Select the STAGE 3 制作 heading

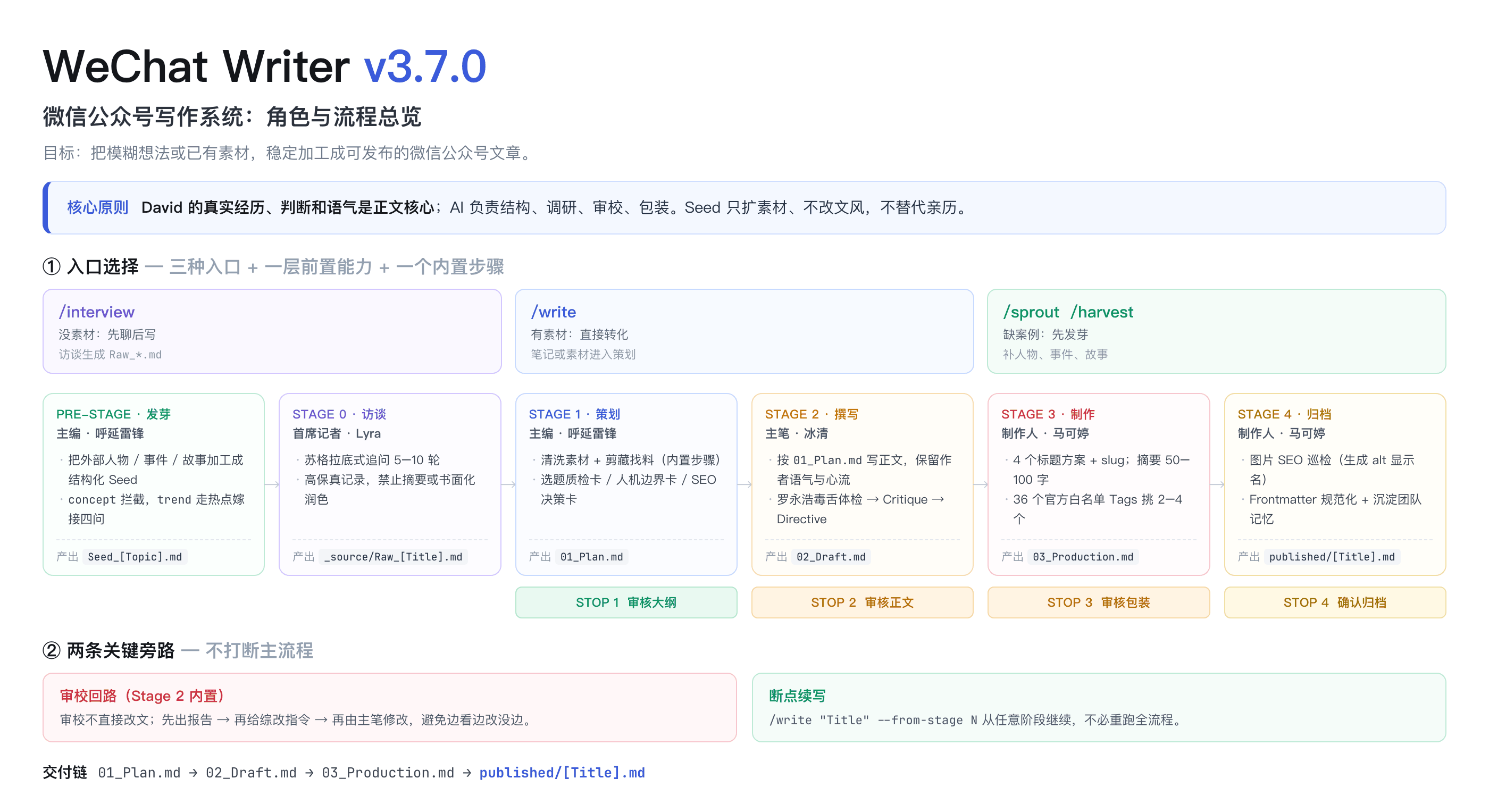tap(1048, 414)
